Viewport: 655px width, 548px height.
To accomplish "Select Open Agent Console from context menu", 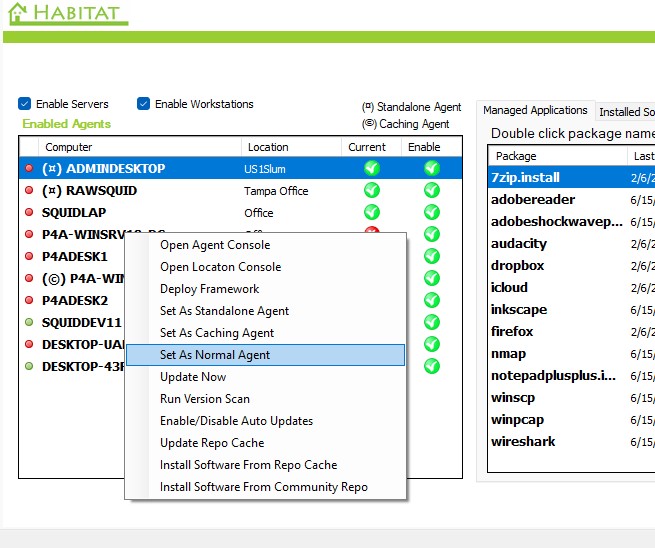I will (215, 245).
